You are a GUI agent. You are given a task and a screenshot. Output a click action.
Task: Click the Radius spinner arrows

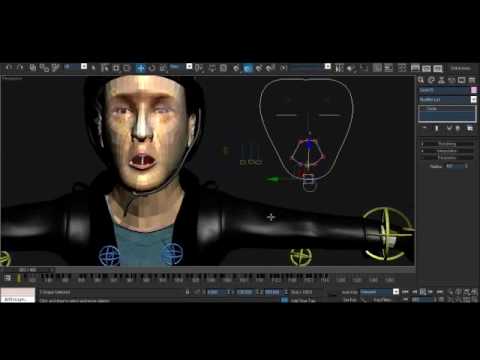tap(467, 166)
